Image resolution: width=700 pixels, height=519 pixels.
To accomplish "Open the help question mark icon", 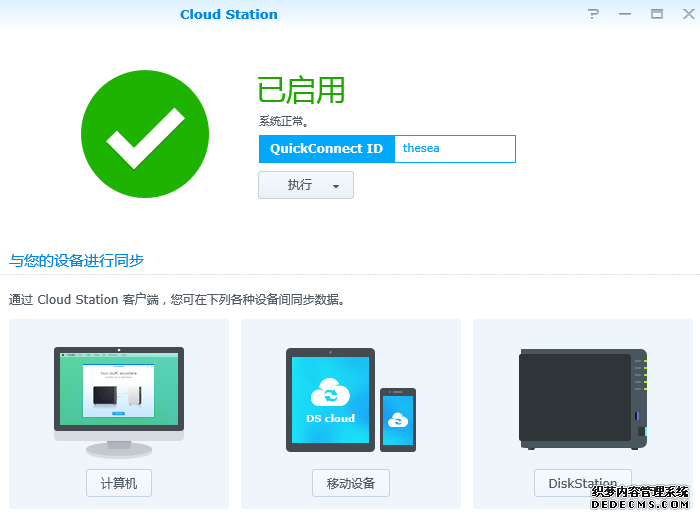I will click(593, 14).
